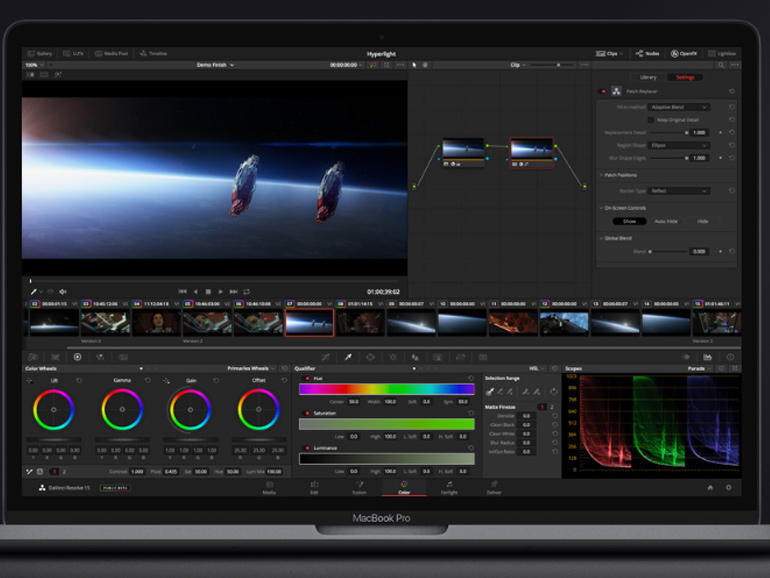Switch to the Edit page
The width and height of the screenshot is (770, 578).
pos(314,488)
